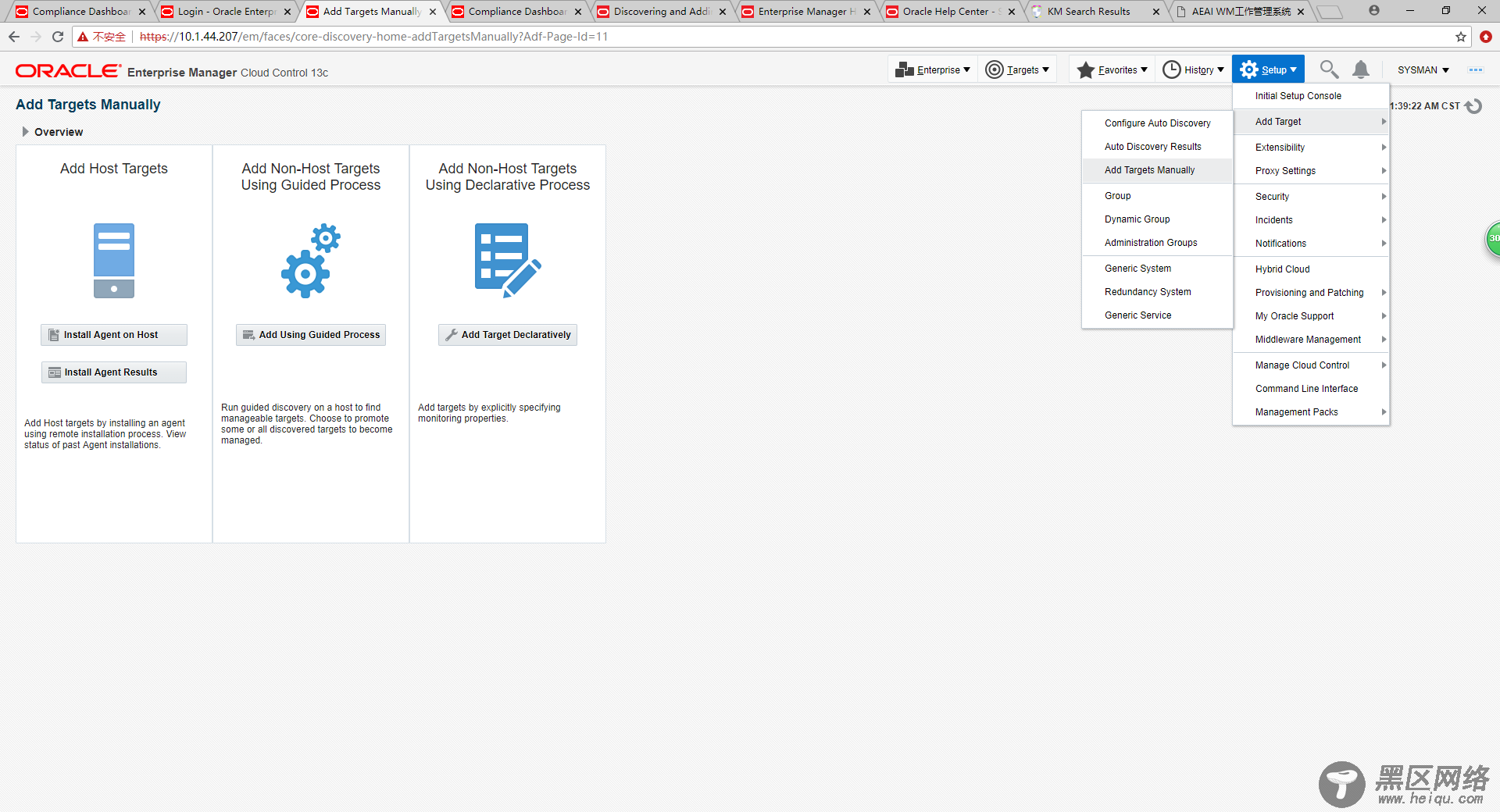Switch to the KM Search Results tab
The image size is (1500, 812).
1094,12
